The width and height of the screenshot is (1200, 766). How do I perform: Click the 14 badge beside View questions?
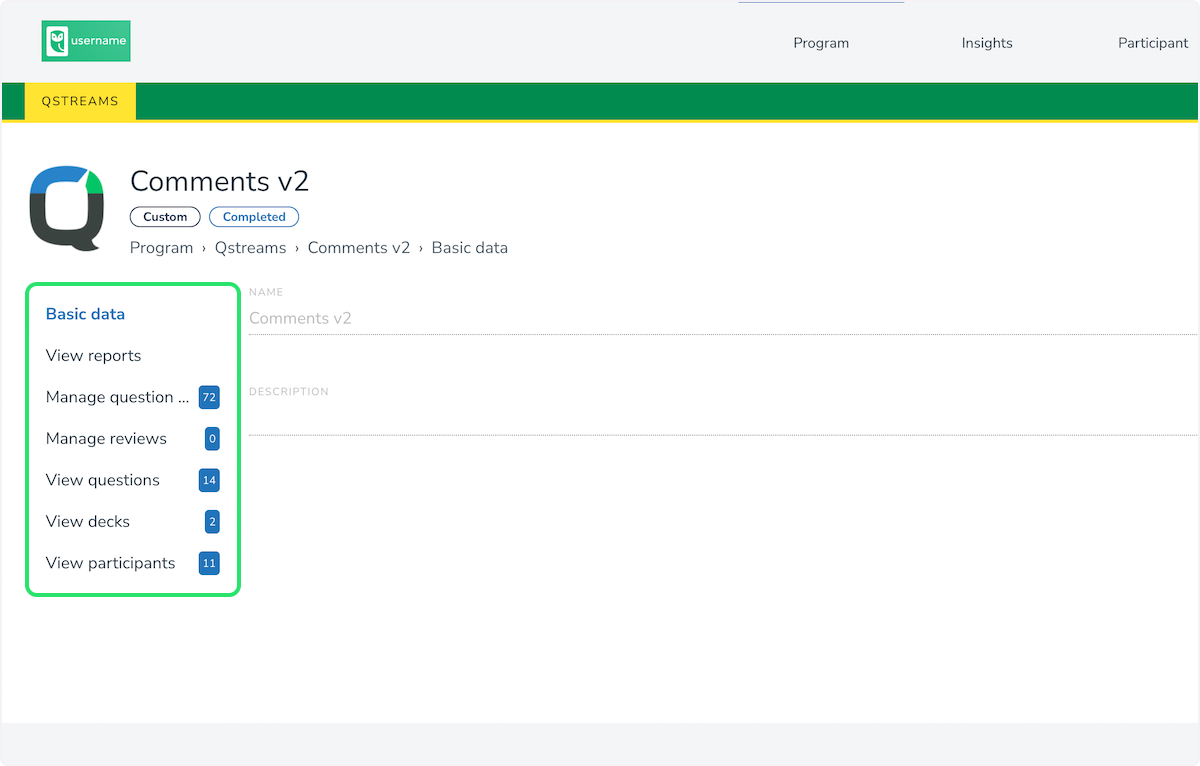[209, 480]
